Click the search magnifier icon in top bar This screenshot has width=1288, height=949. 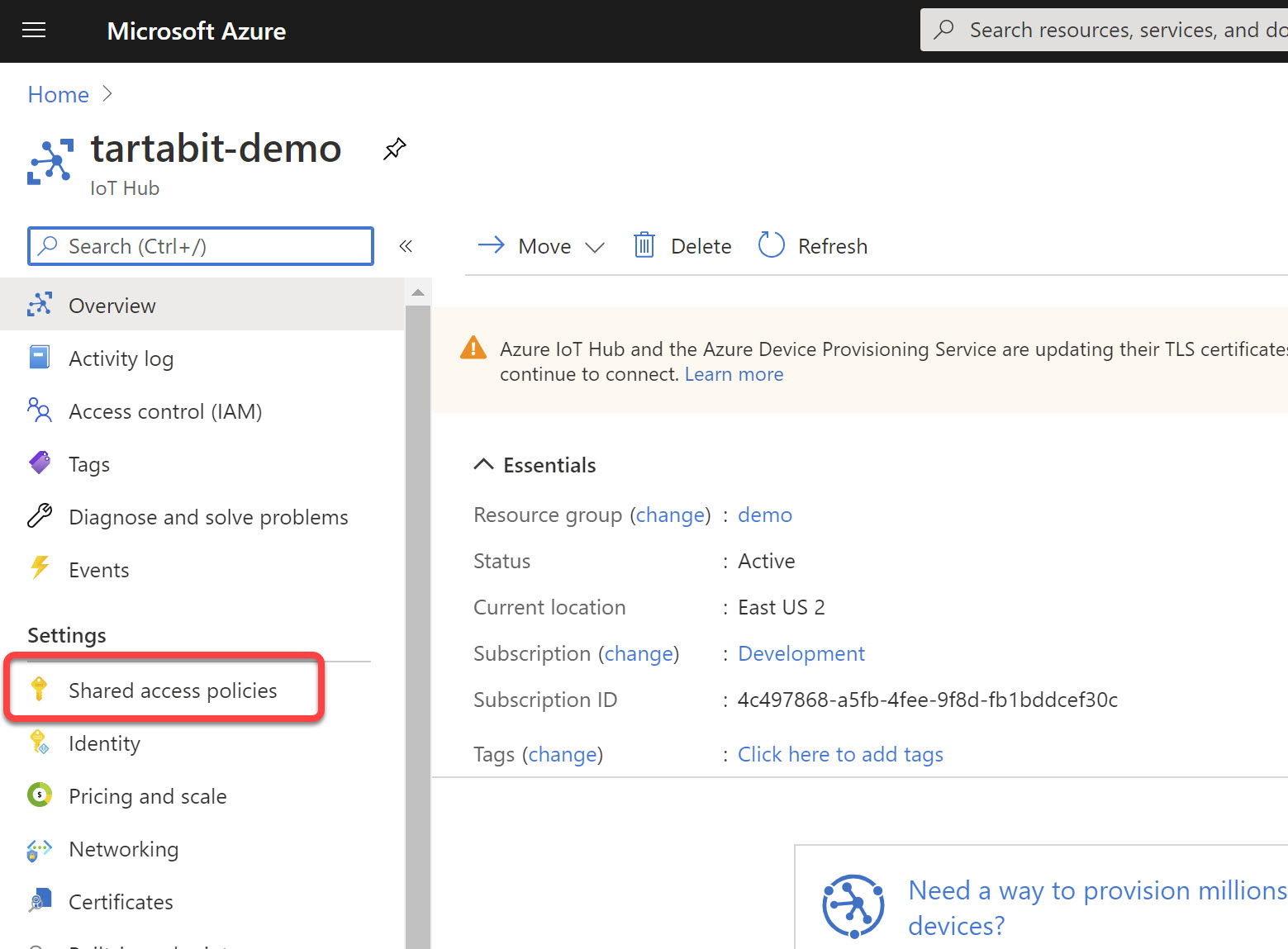coord(943,30)
